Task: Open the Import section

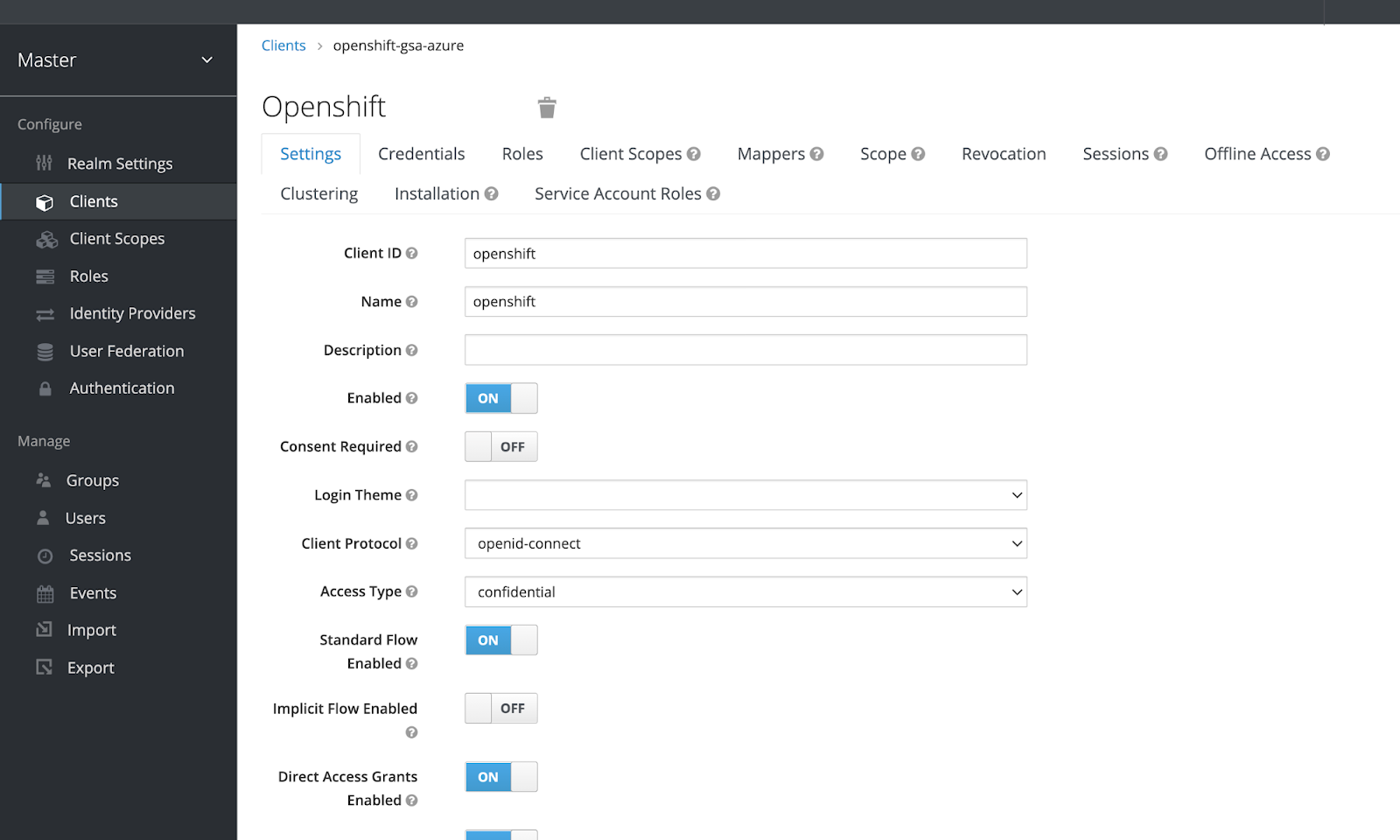Action: pyautogui.click(x=92, y=629)
